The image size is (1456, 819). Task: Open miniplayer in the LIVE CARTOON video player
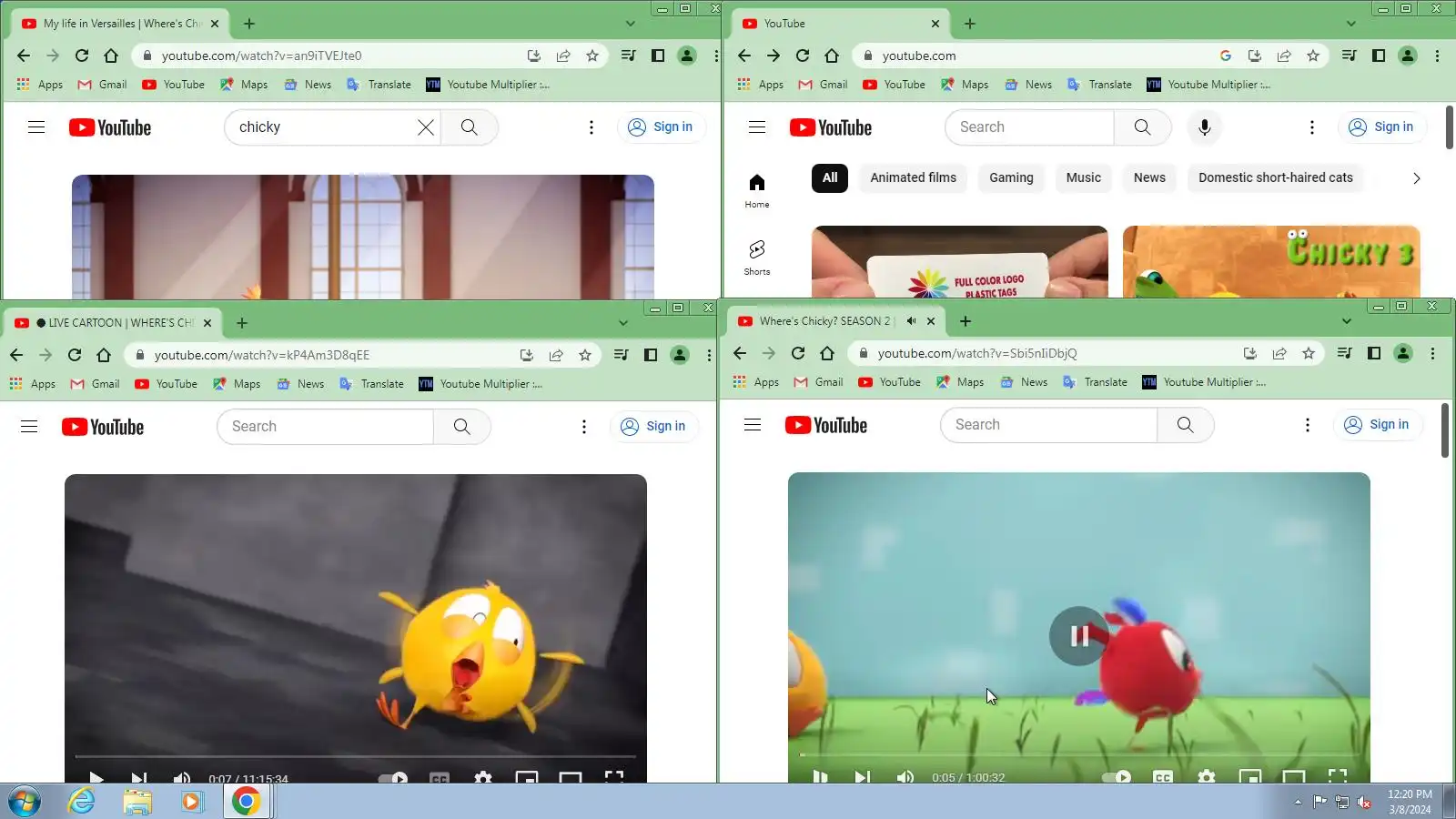tap(526, 777)
